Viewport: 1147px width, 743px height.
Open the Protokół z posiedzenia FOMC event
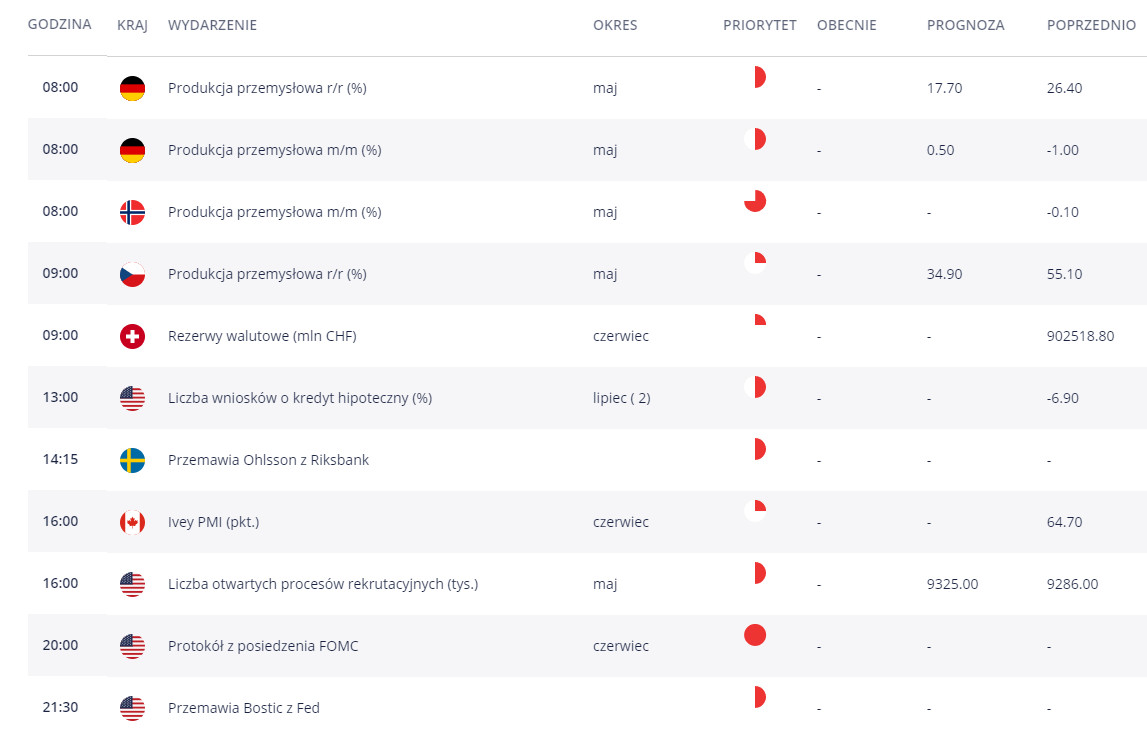pyautogui.click(x=263, y=646)
